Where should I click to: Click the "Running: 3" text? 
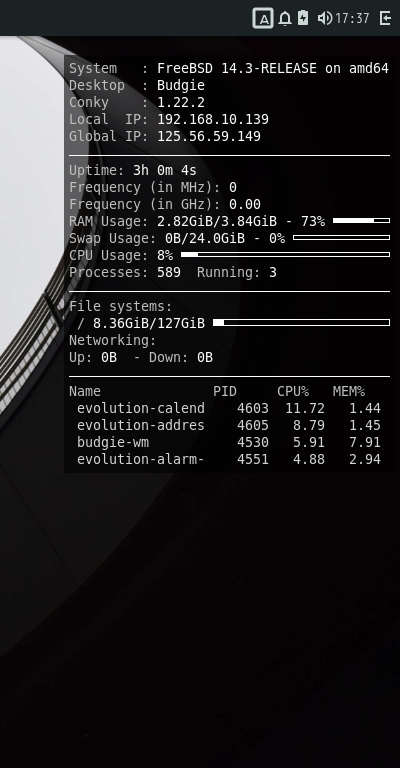pyautogui.click(x=236, y=272)
